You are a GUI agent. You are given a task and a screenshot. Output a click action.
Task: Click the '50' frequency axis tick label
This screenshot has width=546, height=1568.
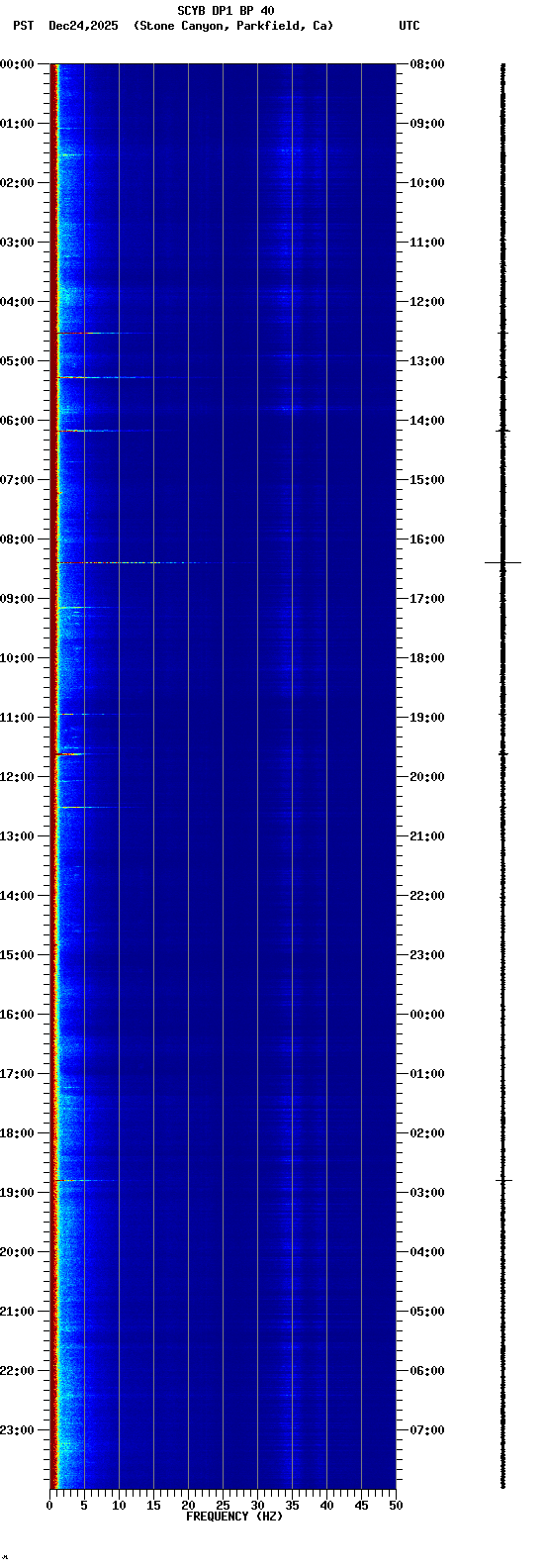point(396,1506)
